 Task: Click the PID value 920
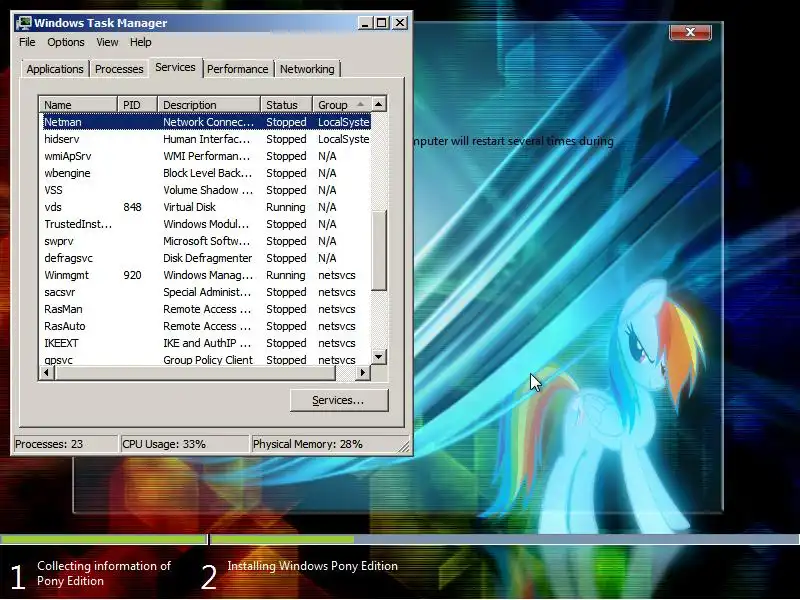[x=132, y=275]
